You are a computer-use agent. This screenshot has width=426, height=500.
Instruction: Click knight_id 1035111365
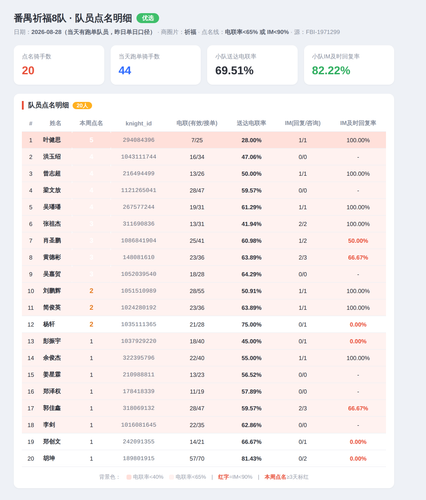(139, 324)
